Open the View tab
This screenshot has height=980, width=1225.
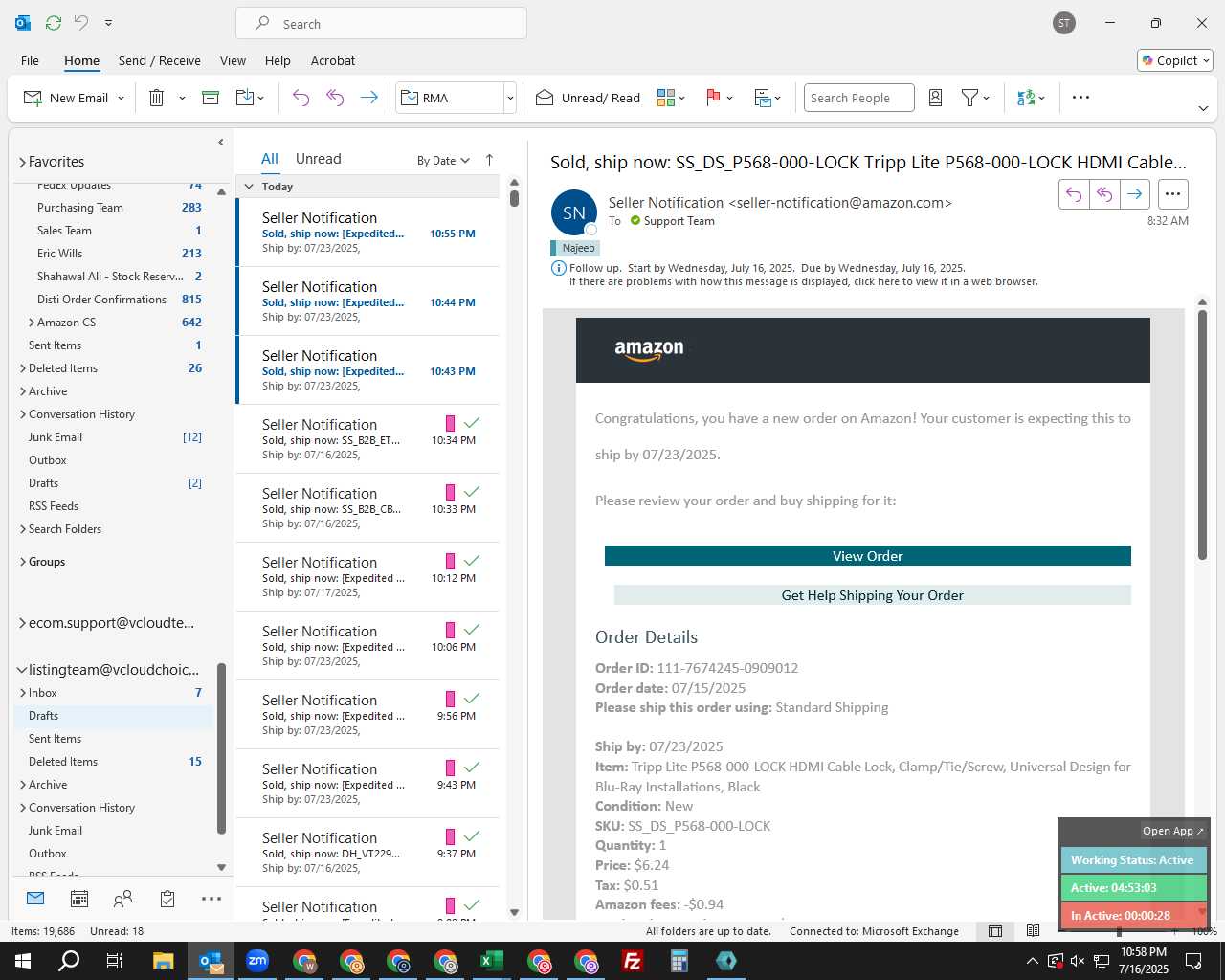(233, 60)
